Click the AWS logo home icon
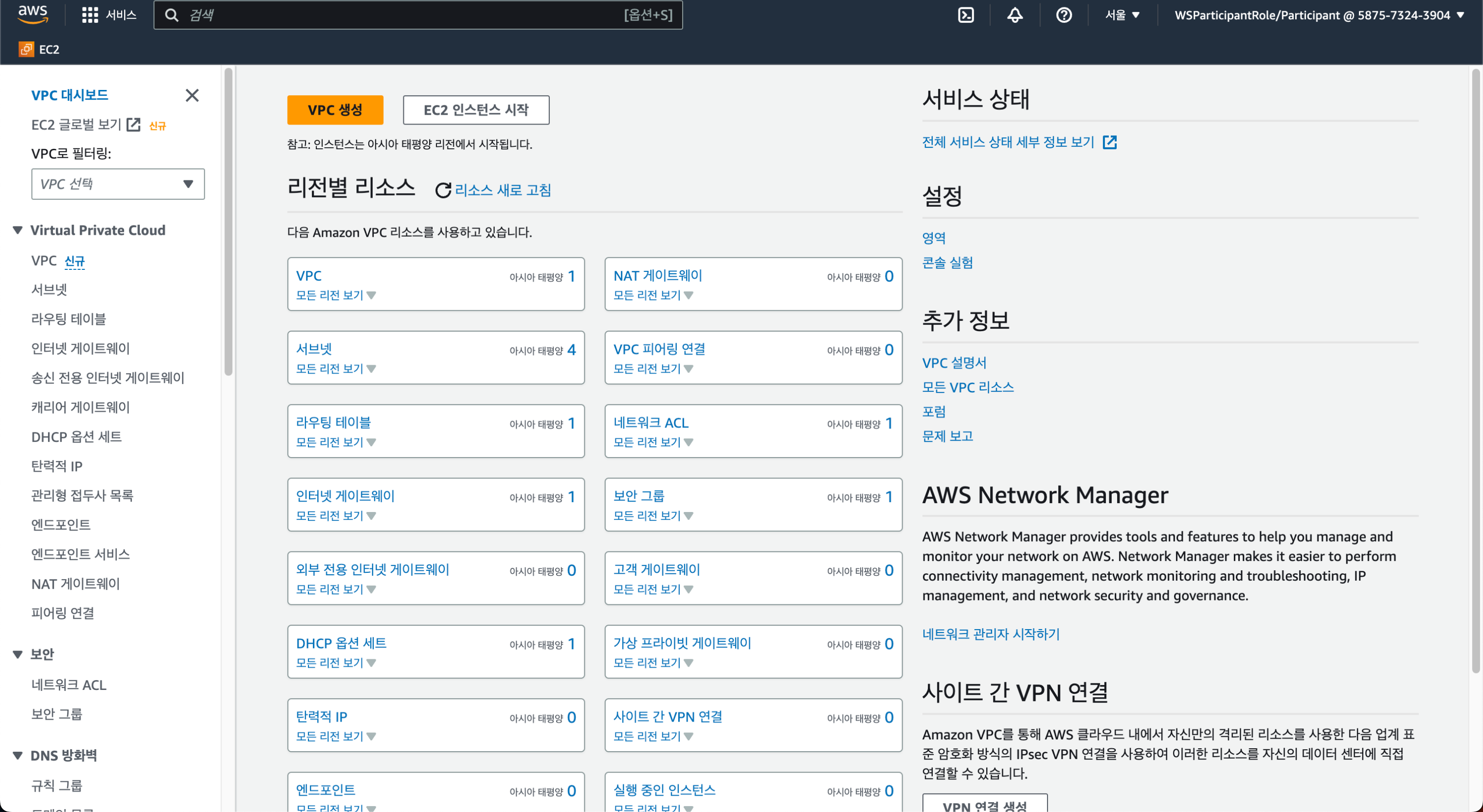 pos(33,14)
